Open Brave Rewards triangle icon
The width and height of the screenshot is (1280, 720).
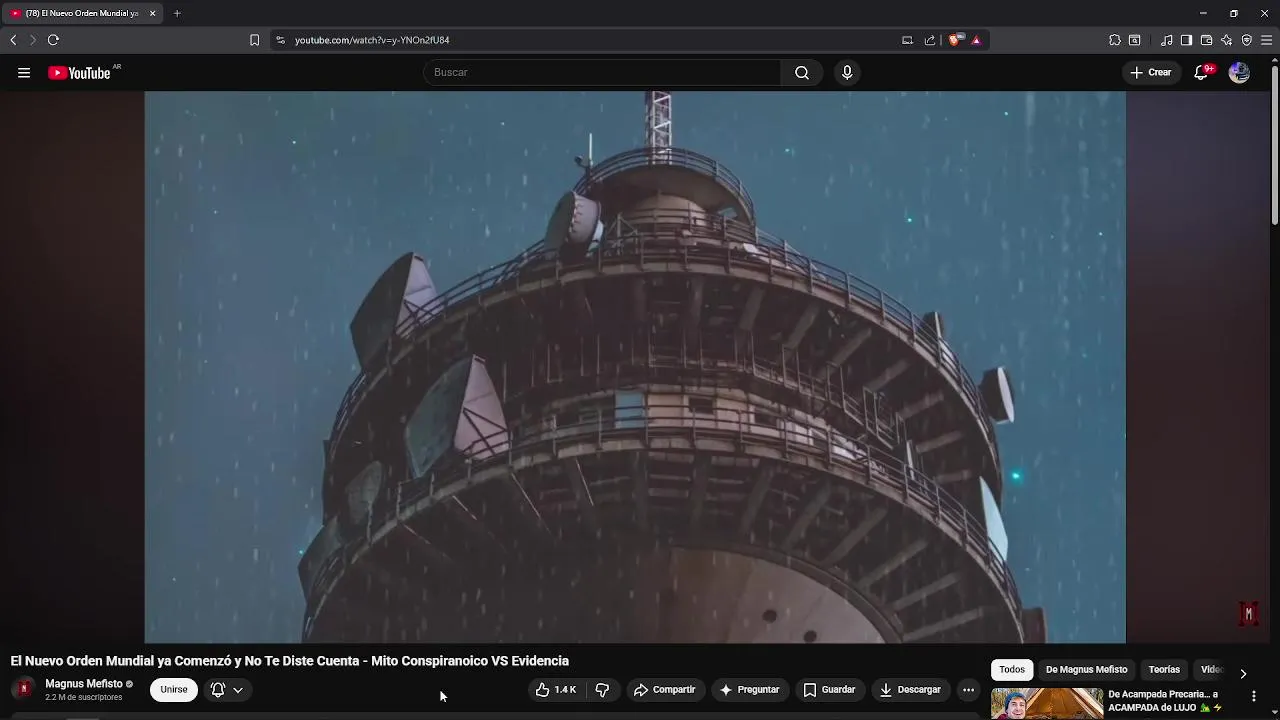976,40
